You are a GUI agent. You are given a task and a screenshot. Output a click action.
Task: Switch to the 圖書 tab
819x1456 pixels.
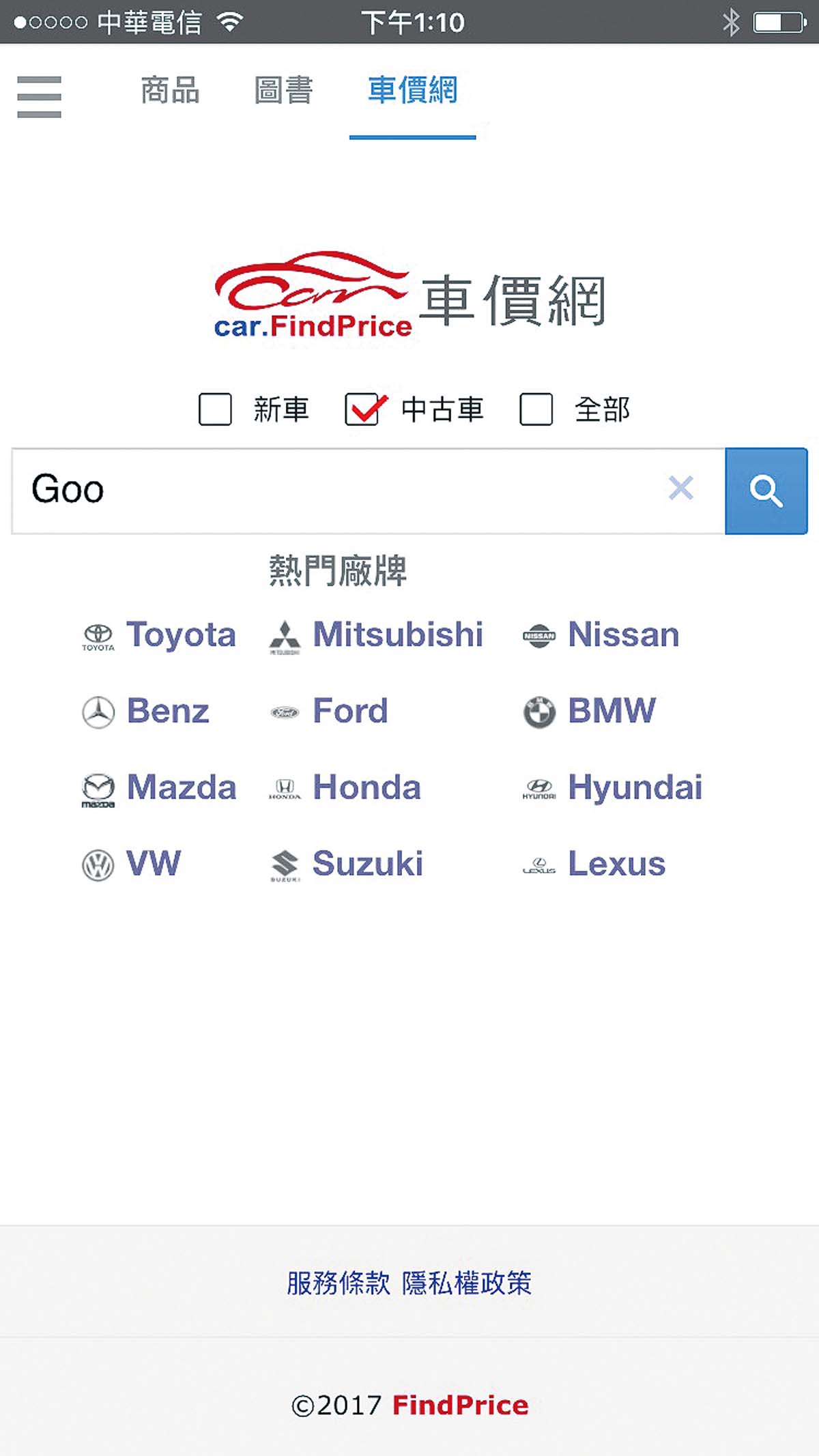click(x=283, y=91)
